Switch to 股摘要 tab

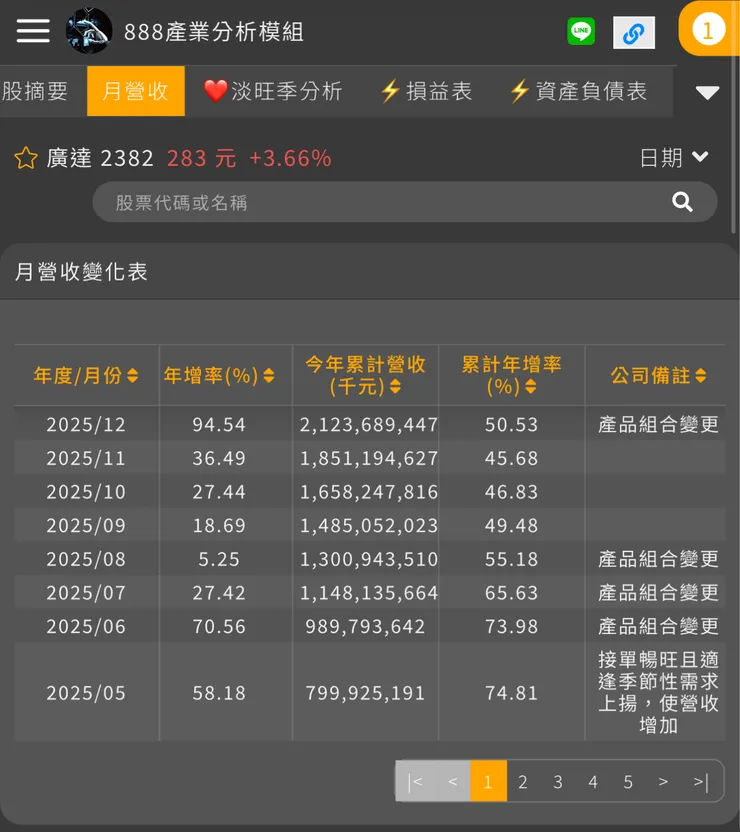pos(35,91)
